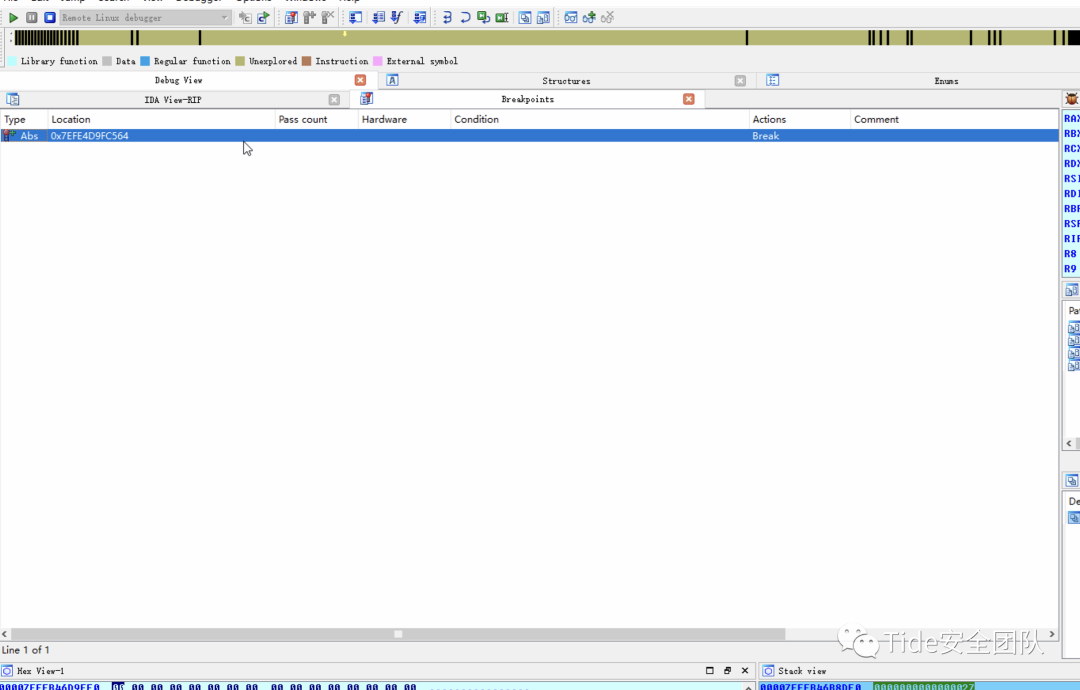
Task: Click the horizontal scrollbar left arrow
Action: click(5, 634)
